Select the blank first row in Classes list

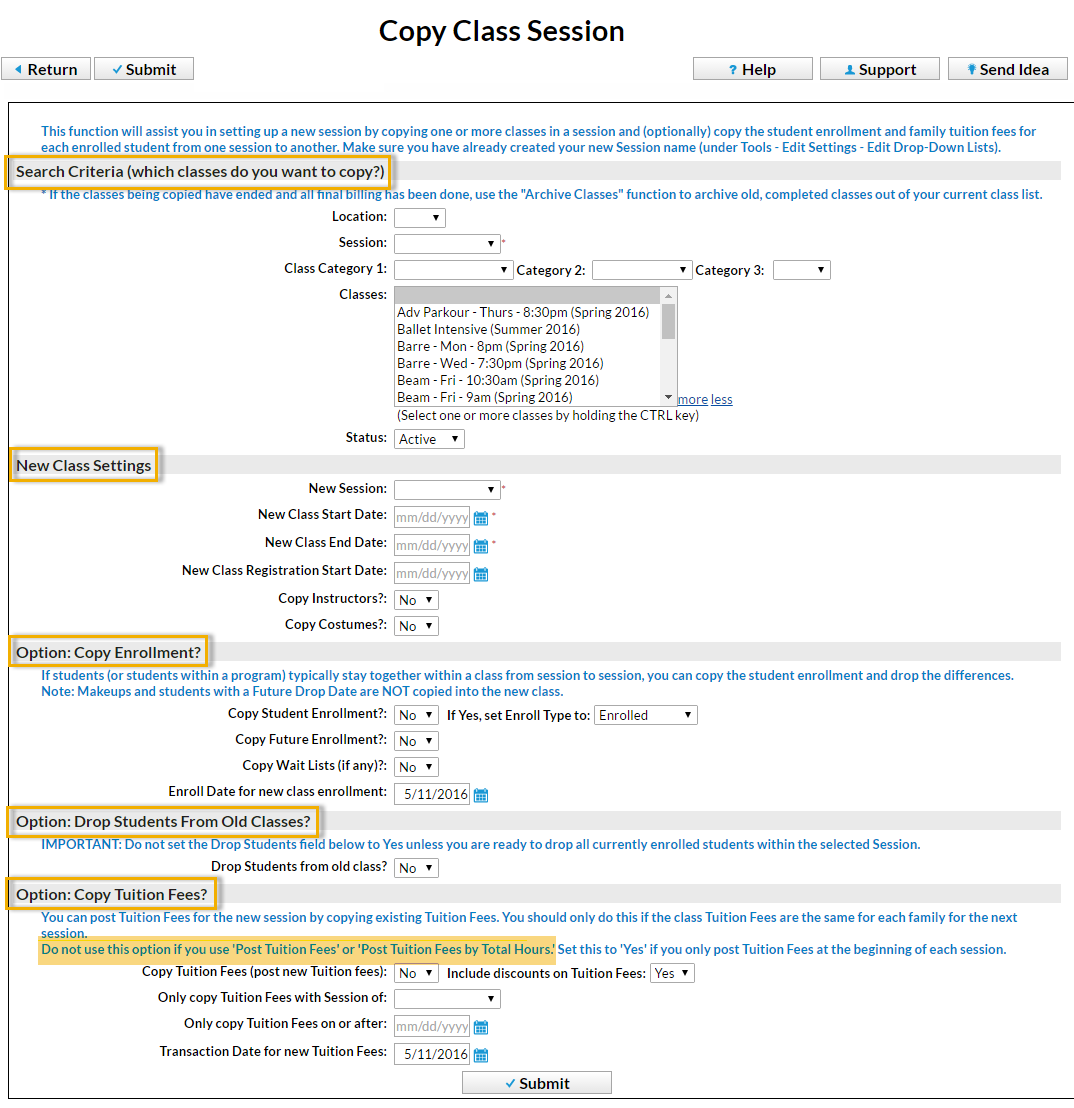pos(527,295)
